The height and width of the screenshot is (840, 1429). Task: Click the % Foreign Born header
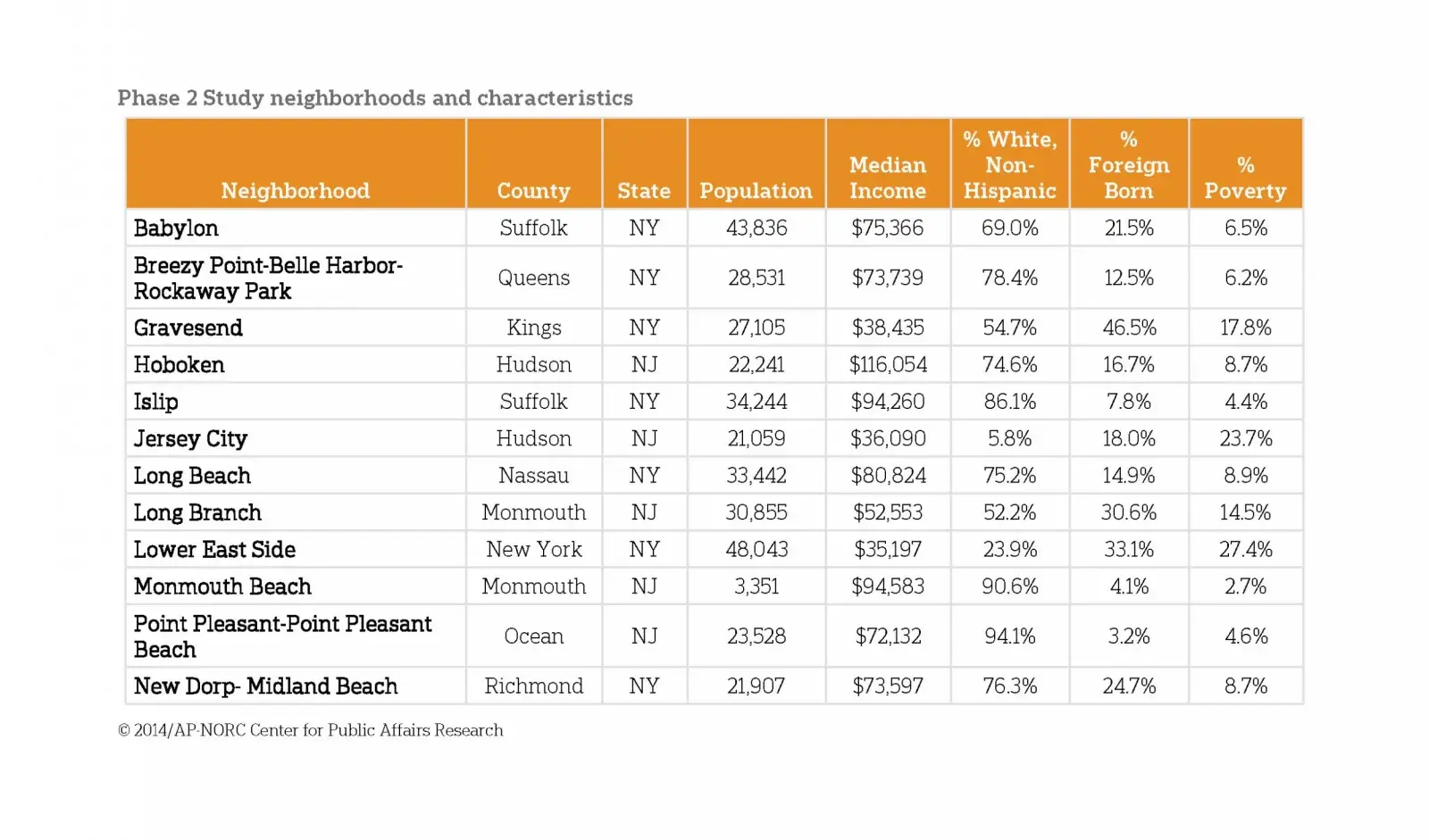coord(1129,165)
